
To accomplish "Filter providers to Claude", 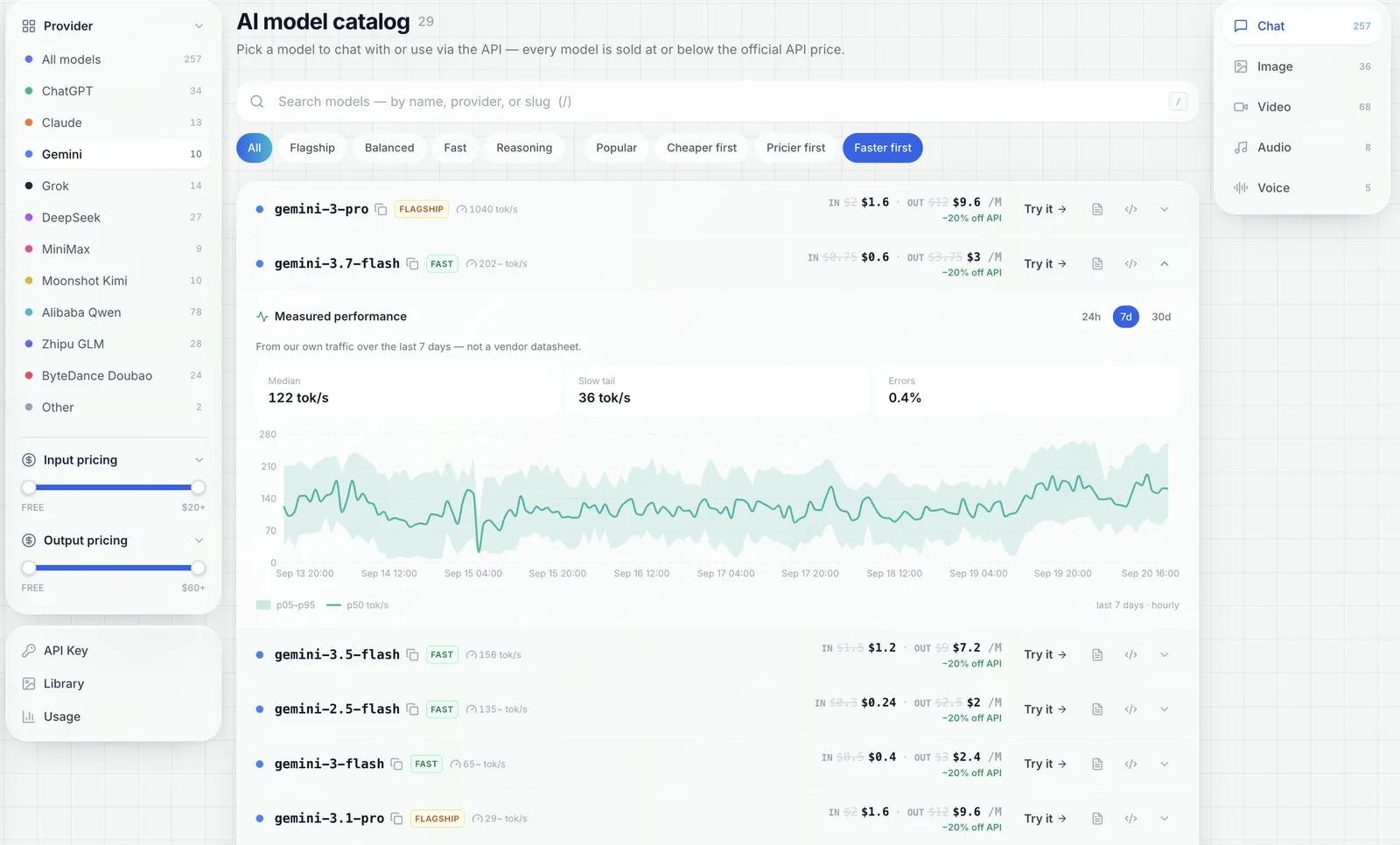I will coord(114,122).
